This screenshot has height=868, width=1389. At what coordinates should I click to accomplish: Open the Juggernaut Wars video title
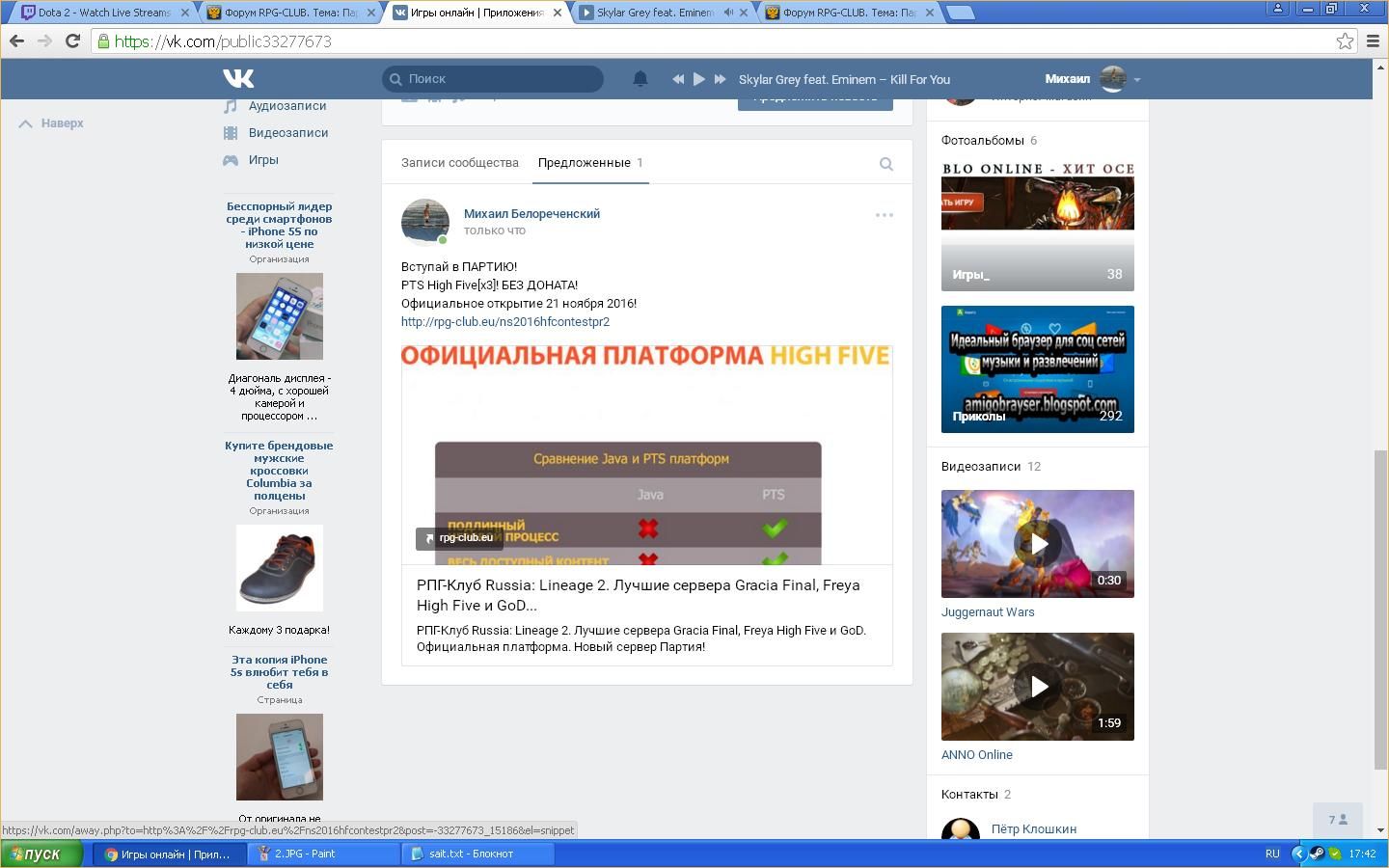pyautogui.click(x=988, y=612)
